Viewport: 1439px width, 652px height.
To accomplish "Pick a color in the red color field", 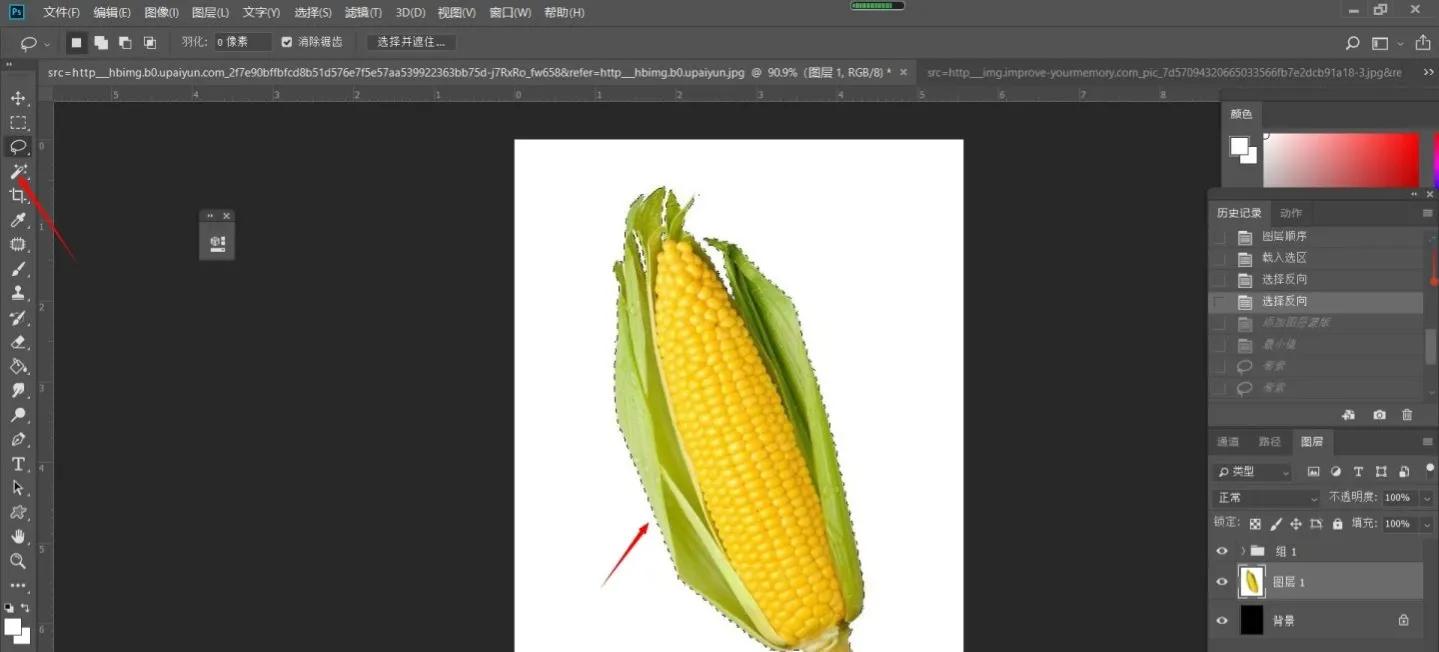I will click(x=1341, y=160).
